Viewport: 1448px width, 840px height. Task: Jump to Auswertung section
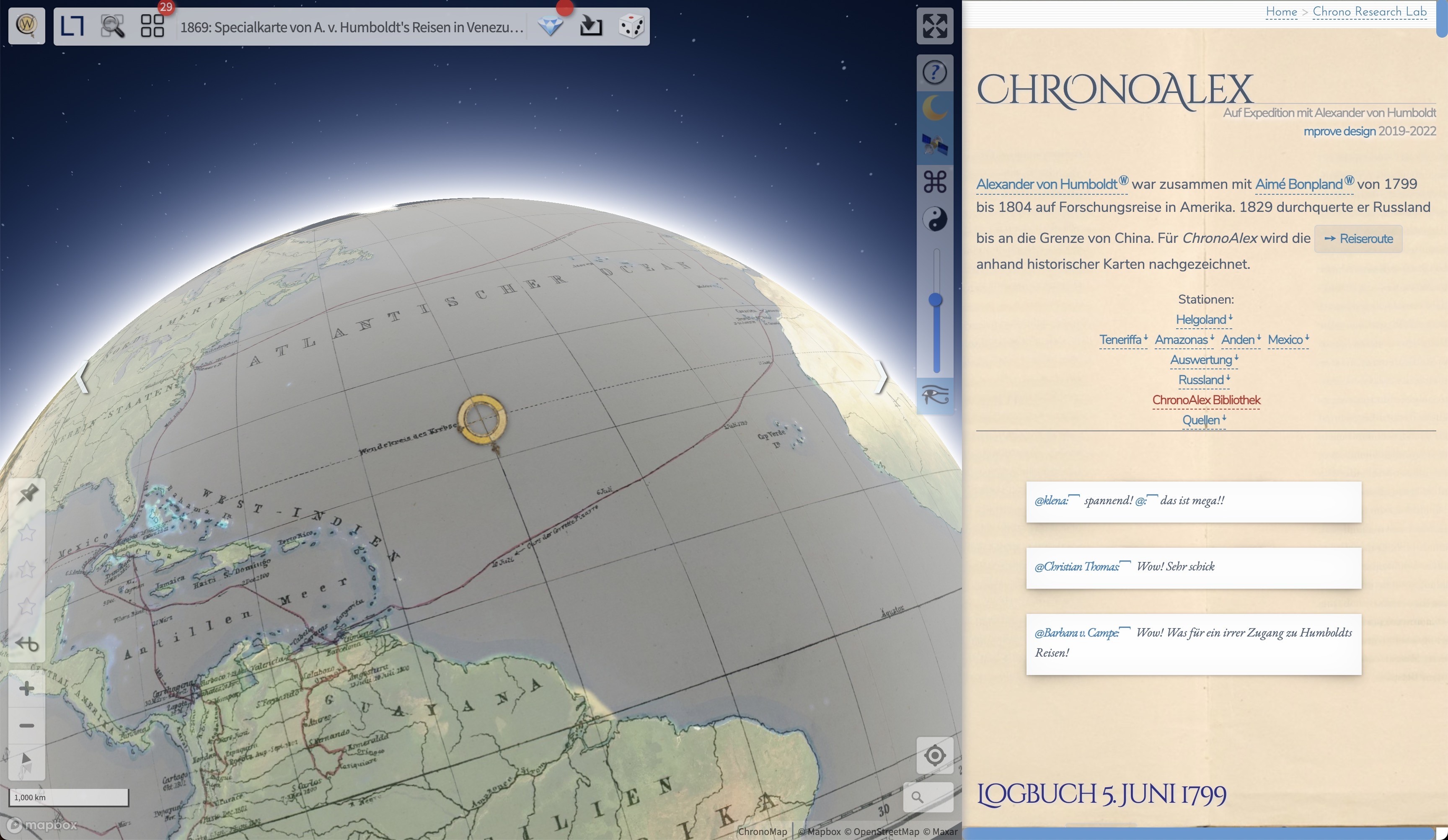(x=1204, y=359)
